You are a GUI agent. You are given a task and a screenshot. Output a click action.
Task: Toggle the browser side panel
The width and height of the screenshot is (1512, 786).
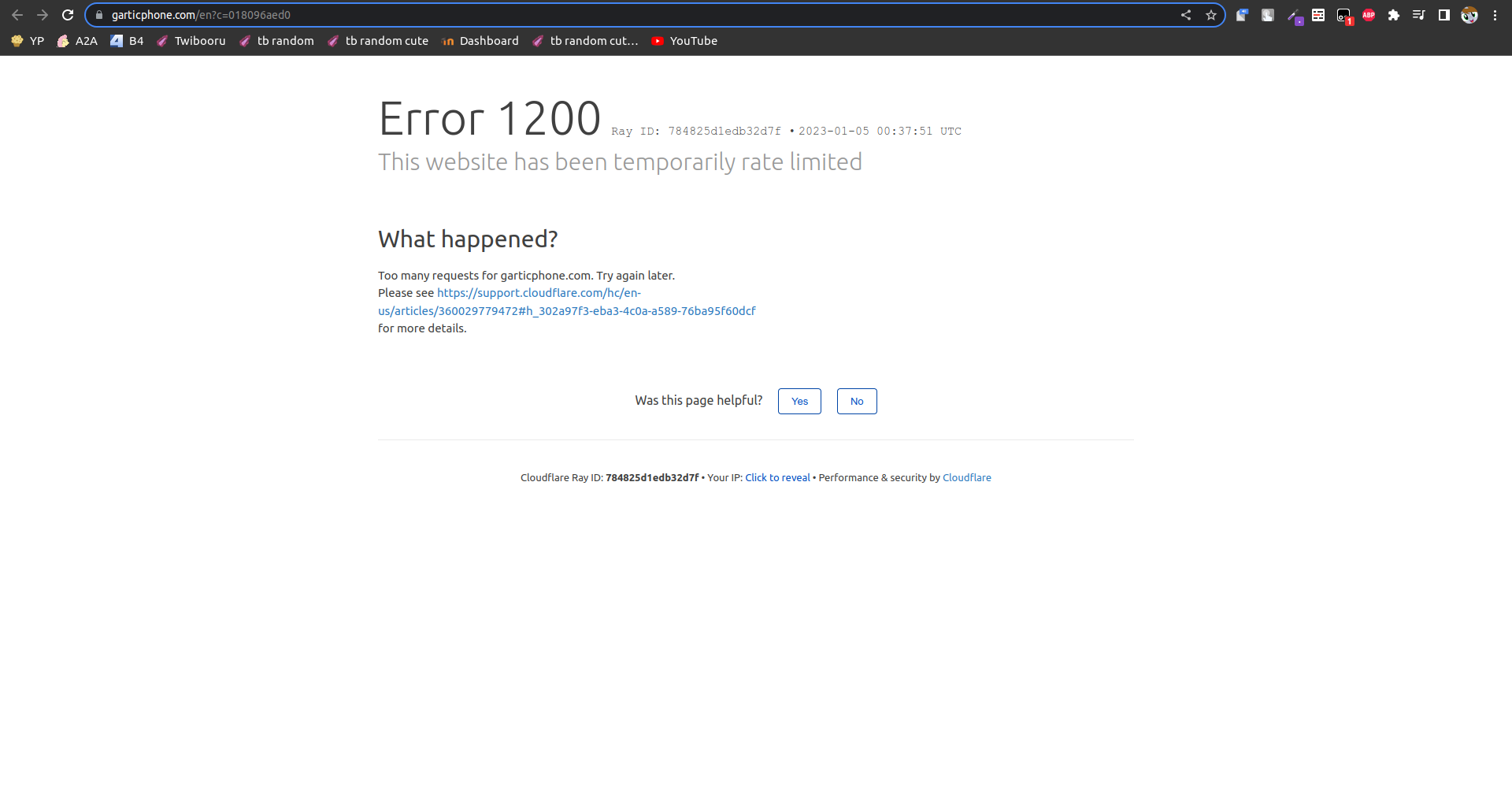coord(1444,15)
